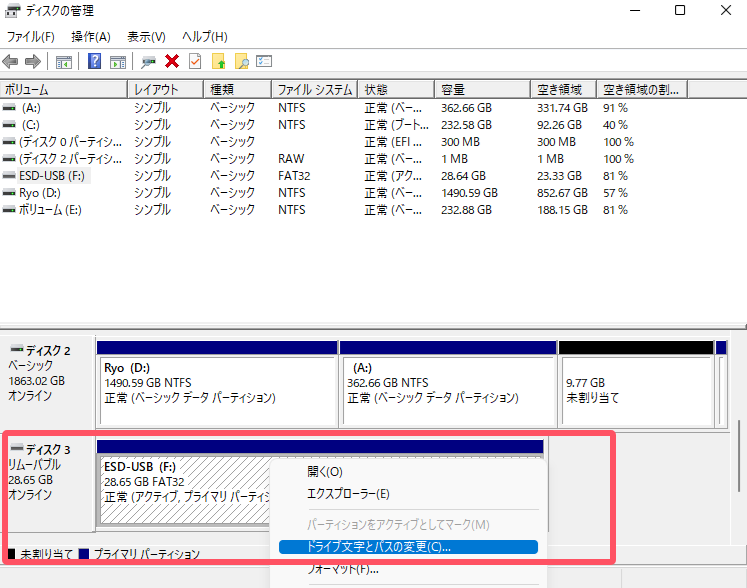Click the magnifier search folder icon
The image size is (747, 588).
point(241,62)
